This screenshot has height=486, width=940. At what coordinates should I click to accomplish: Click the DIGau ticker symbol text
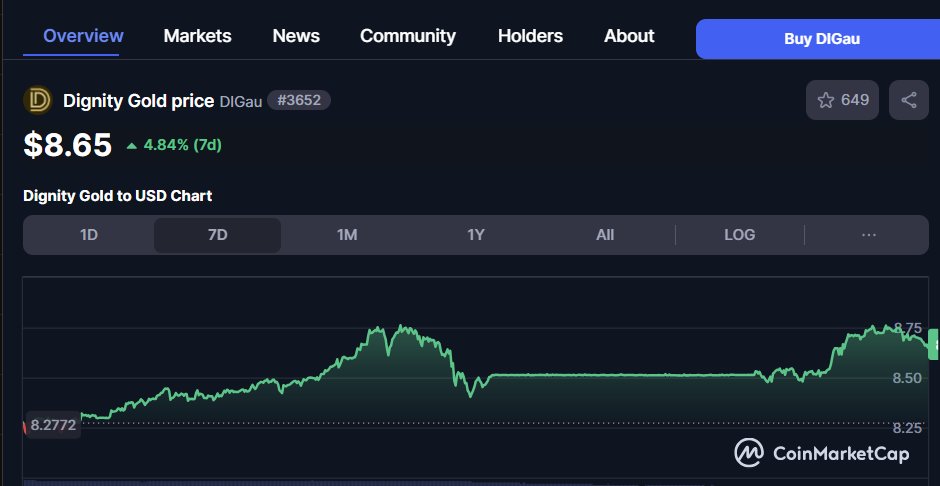[240, 102]
